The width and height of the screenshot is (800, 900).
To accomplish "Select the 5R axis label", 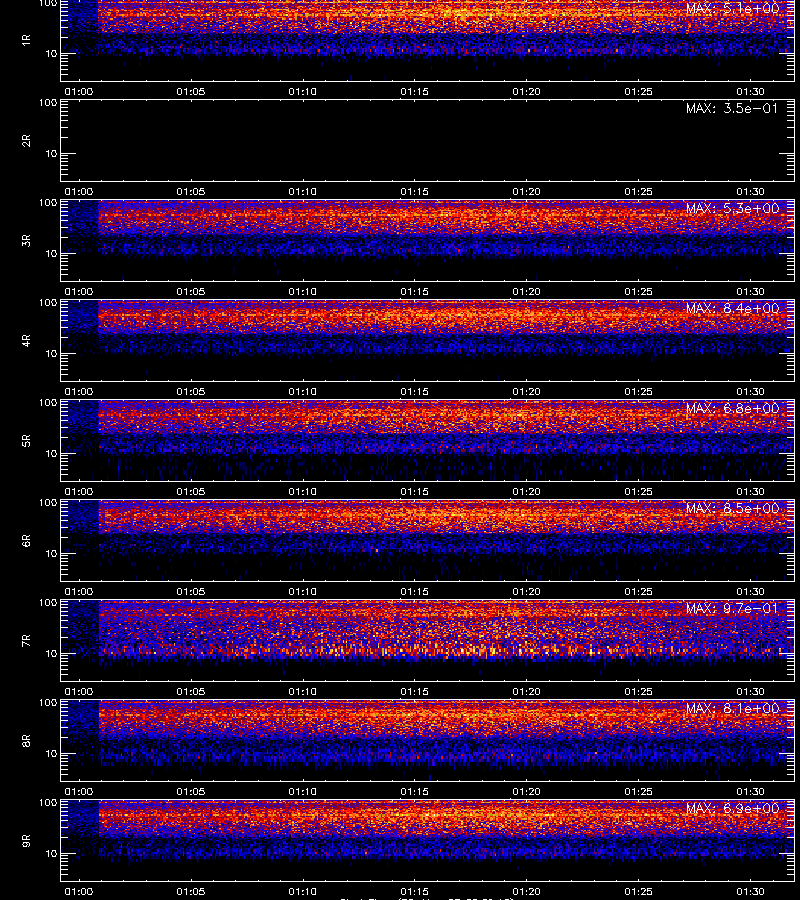I will tap(26, 441).
